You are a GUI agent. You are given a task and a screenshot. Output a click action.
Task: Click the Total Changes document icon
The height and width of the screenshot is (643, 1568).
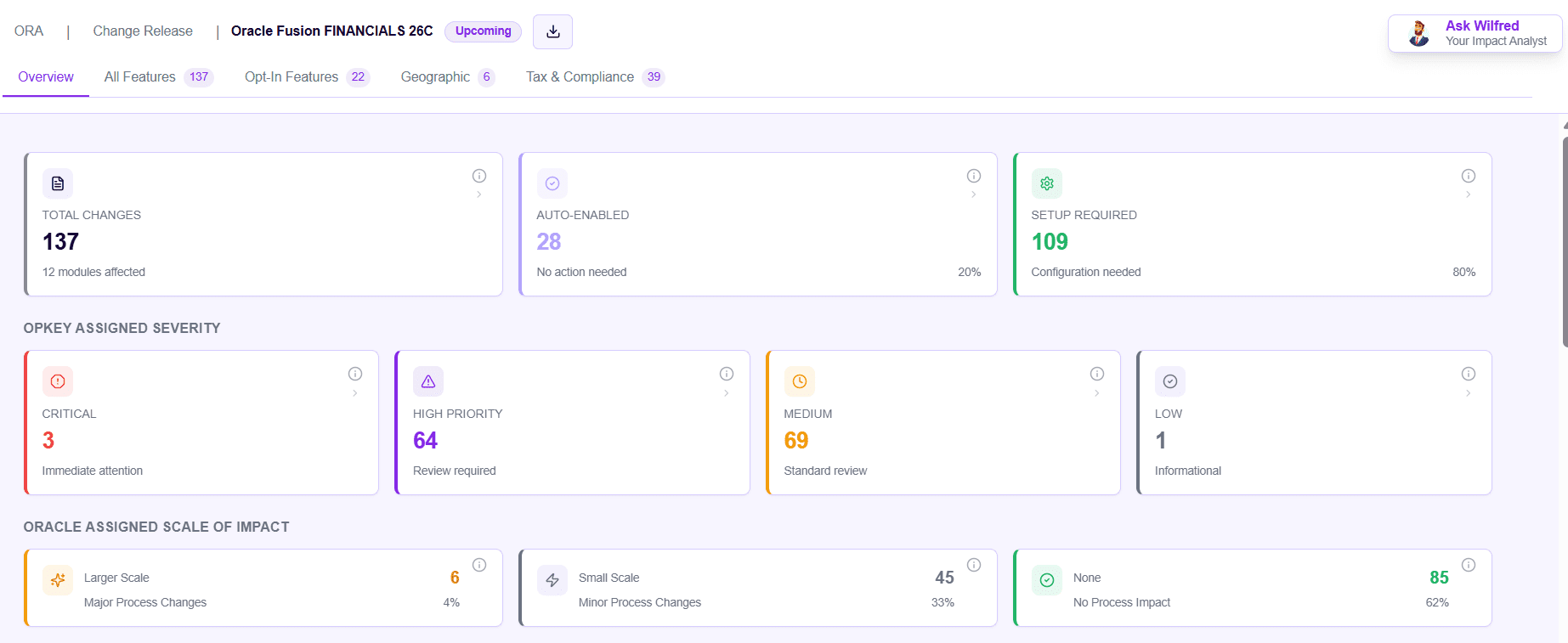(x=58, y=183)
